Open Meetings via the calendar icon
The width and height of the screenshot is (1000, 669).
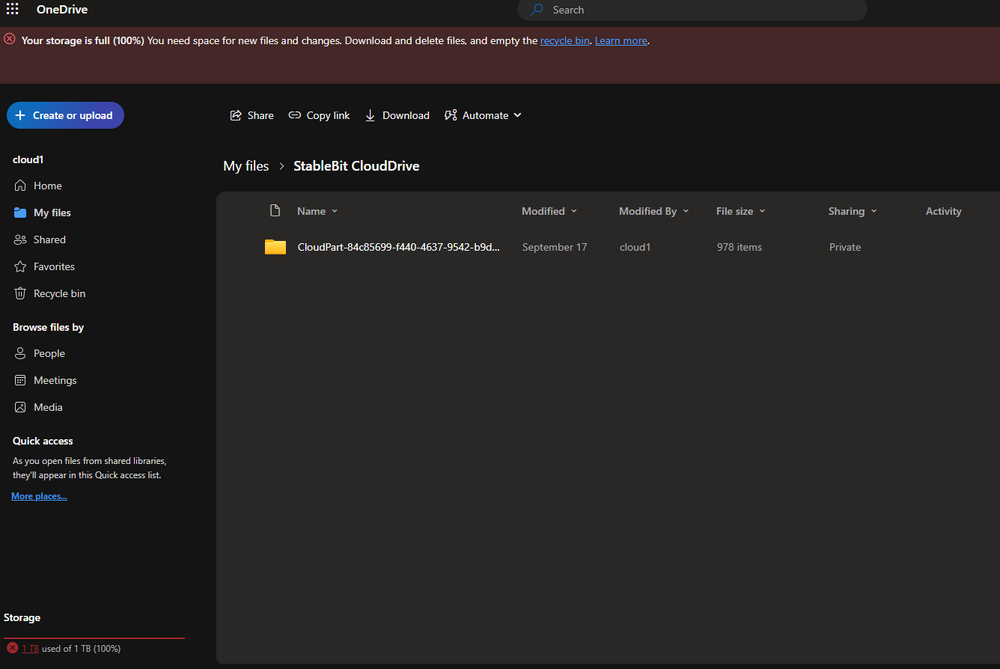[20, 380]
